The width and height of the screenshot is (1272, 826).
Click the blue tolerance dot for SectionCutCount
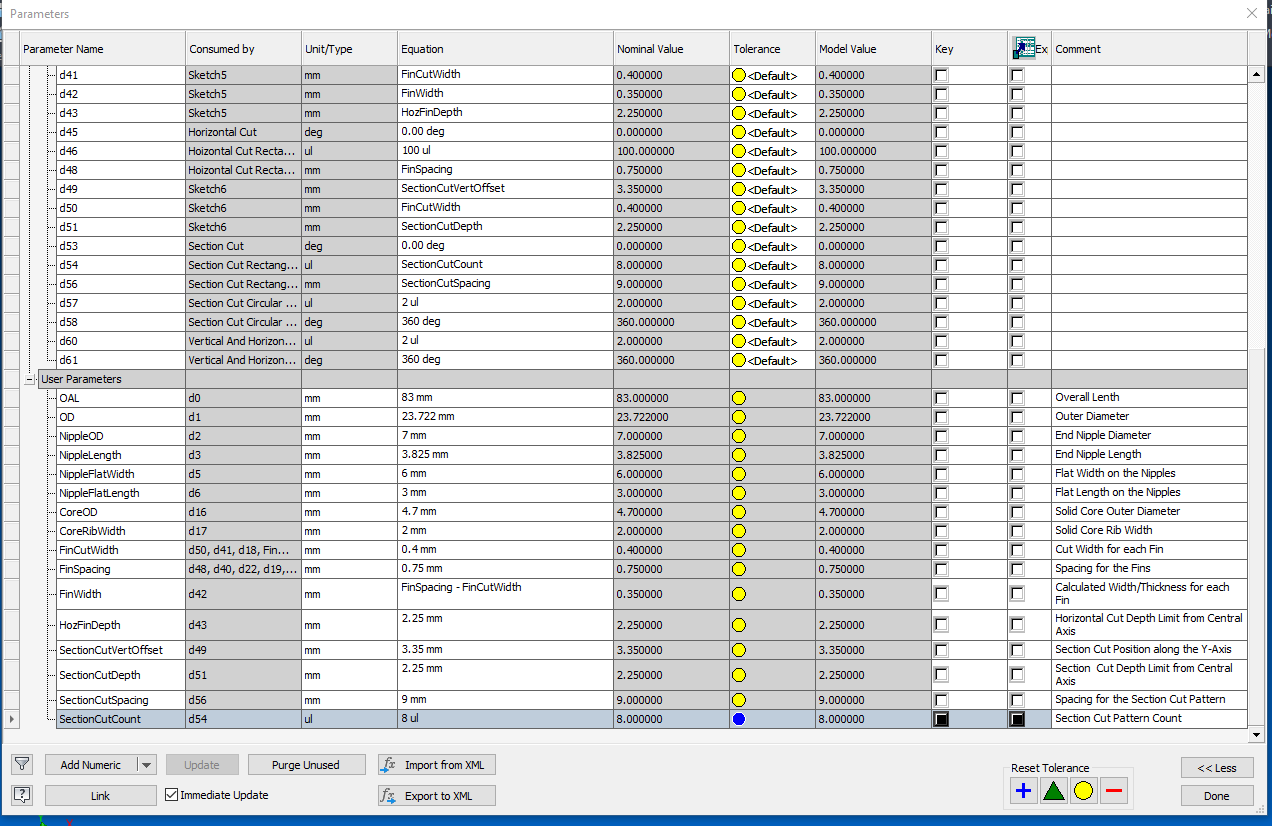740,718
